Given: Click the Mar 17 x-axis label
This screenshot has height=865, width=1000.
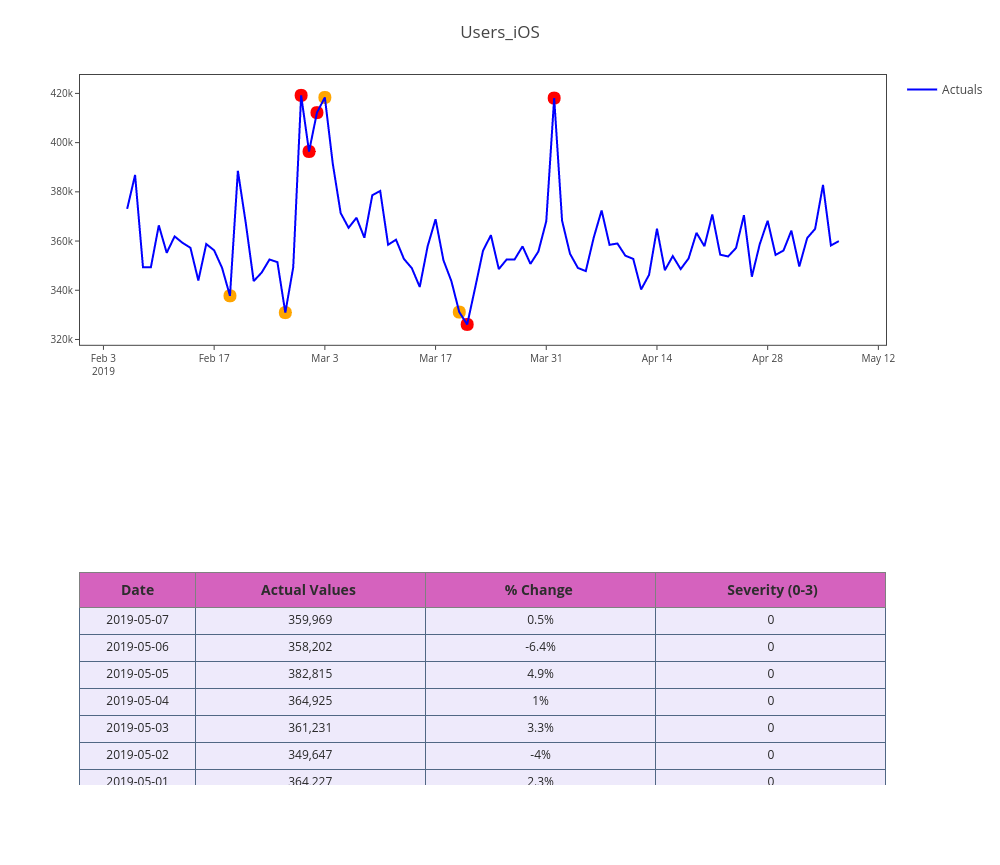Looking at the screenshot, I should tap(435, 358).
